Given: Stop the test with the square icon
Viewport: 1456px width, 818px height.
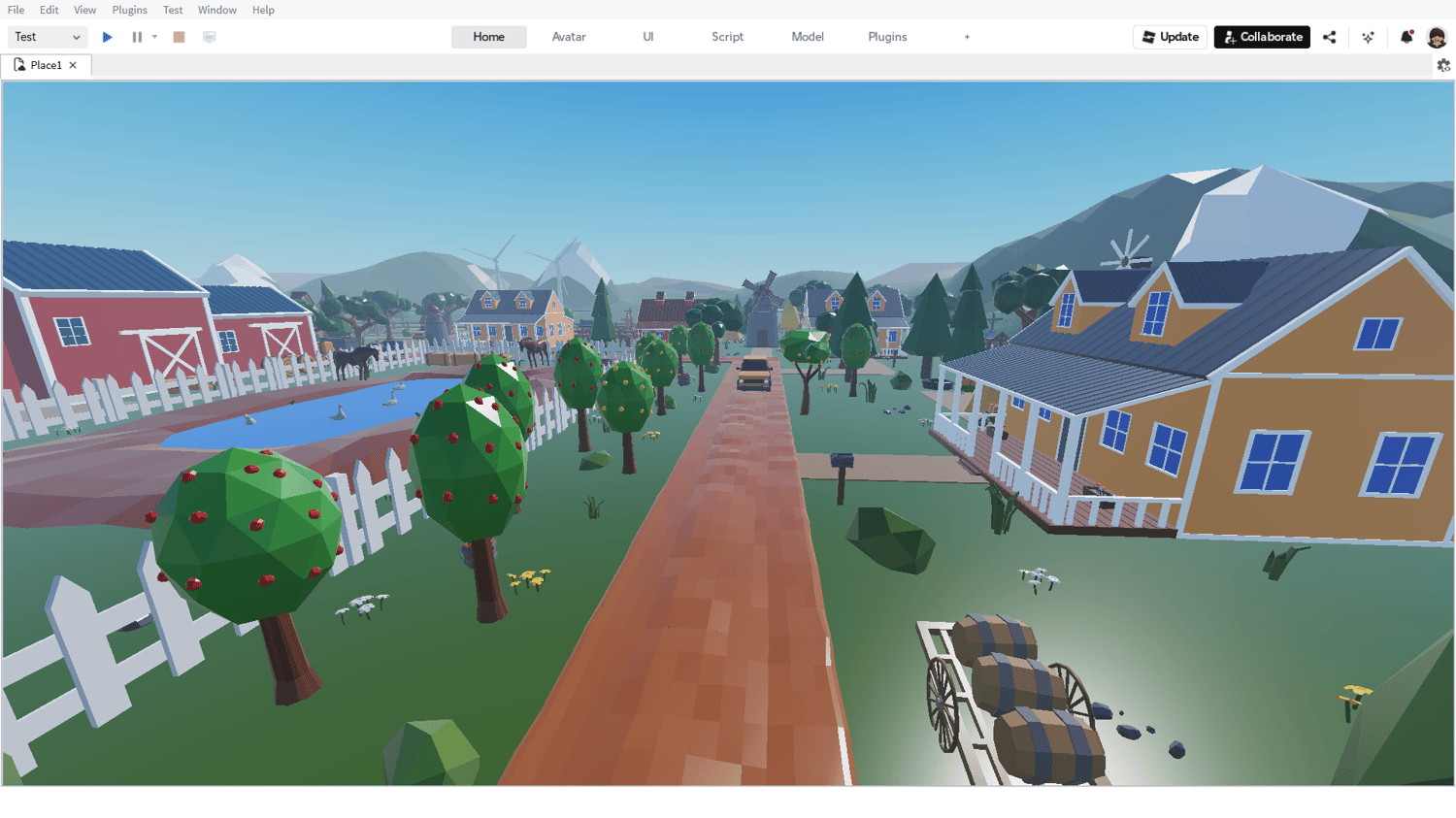Looking at the screenshot, I should [179, 37].
